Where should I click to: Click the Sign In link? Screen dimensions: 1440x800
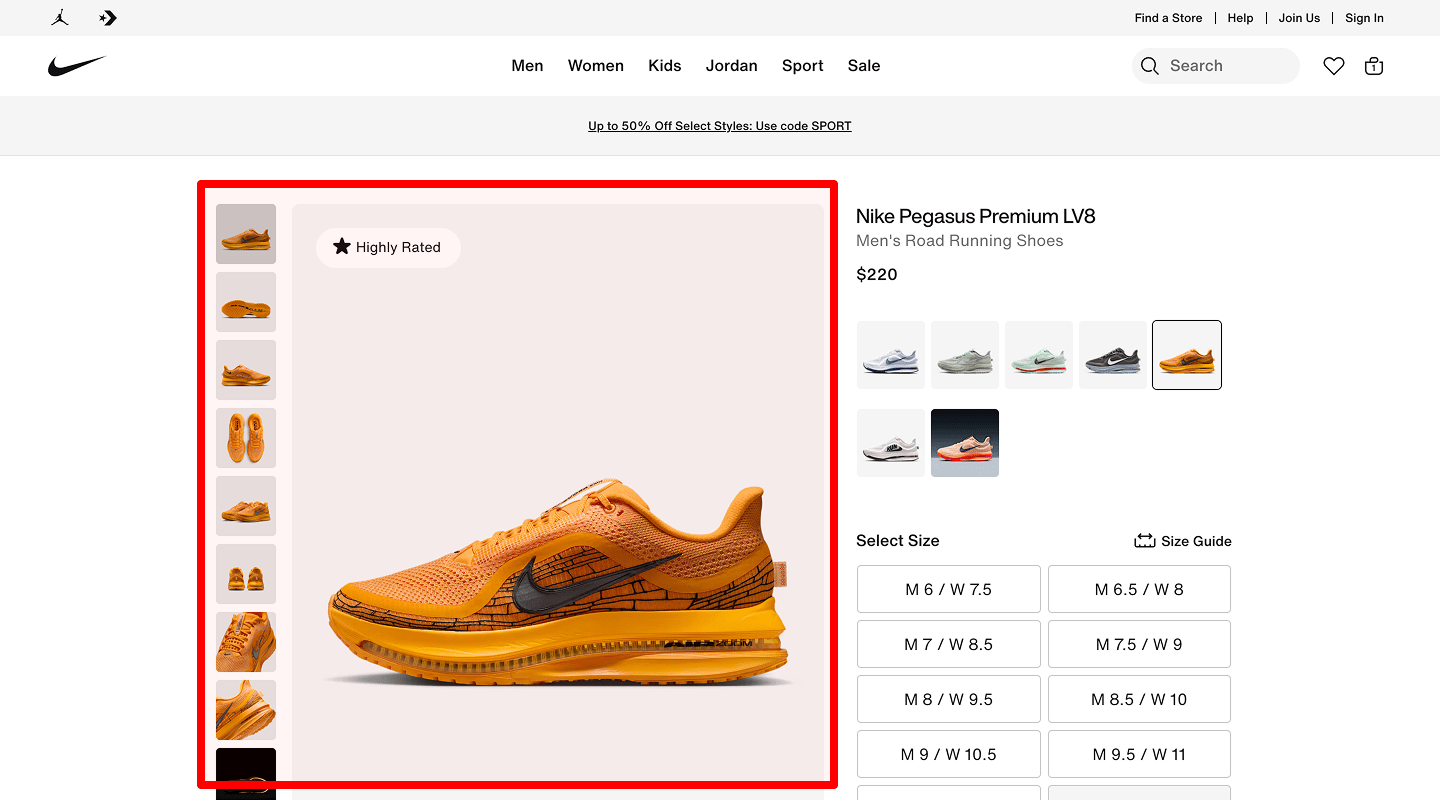coord(1364,17)
